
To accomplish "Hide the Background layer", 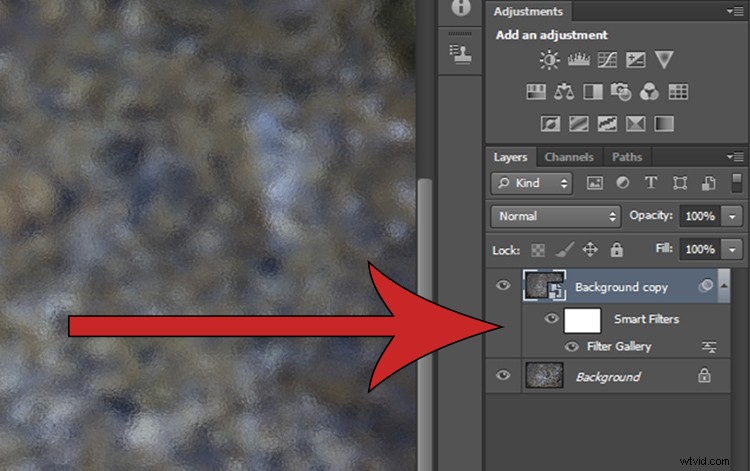I will pos(503,375).
